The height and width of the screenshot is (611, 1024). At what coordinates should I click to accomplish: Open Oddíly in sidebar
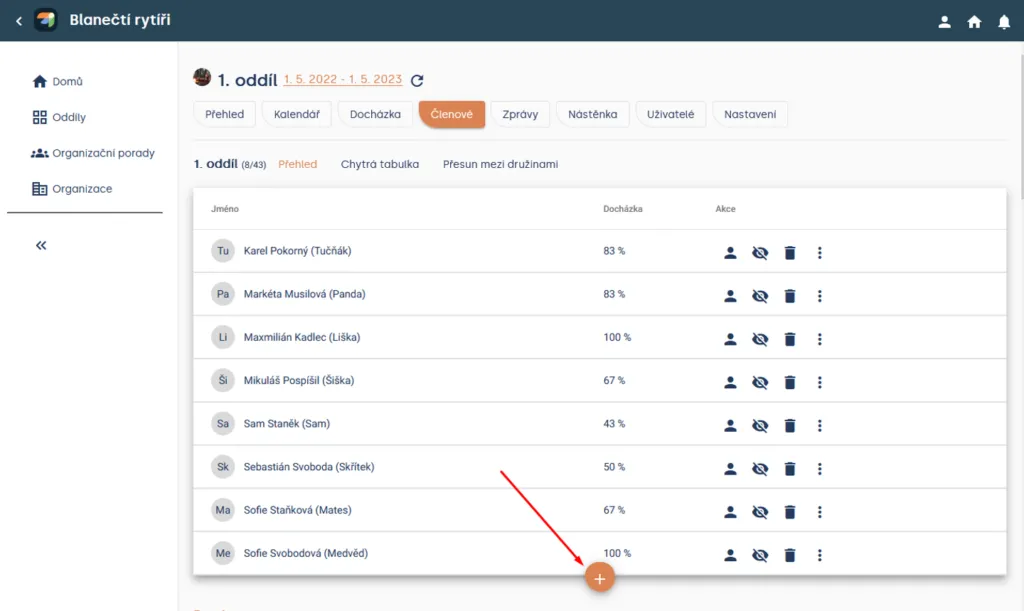[x=59, y=117]
